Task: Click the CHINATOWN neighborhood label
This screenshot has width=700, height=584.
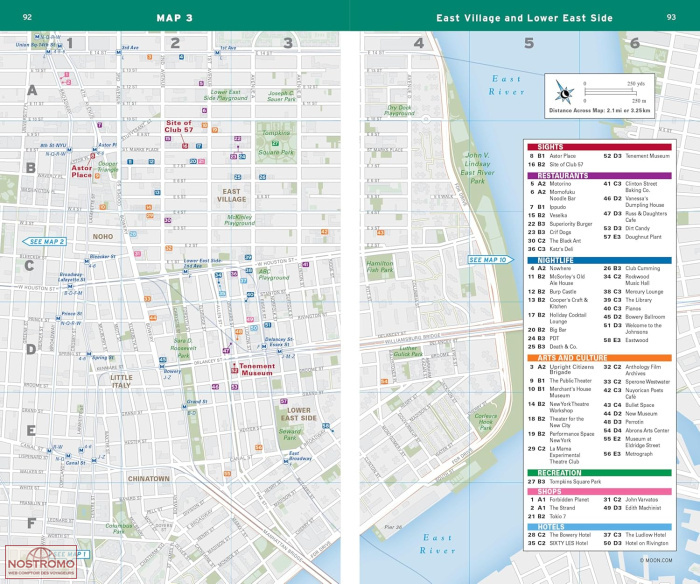Action: click(x=148, y=479)
